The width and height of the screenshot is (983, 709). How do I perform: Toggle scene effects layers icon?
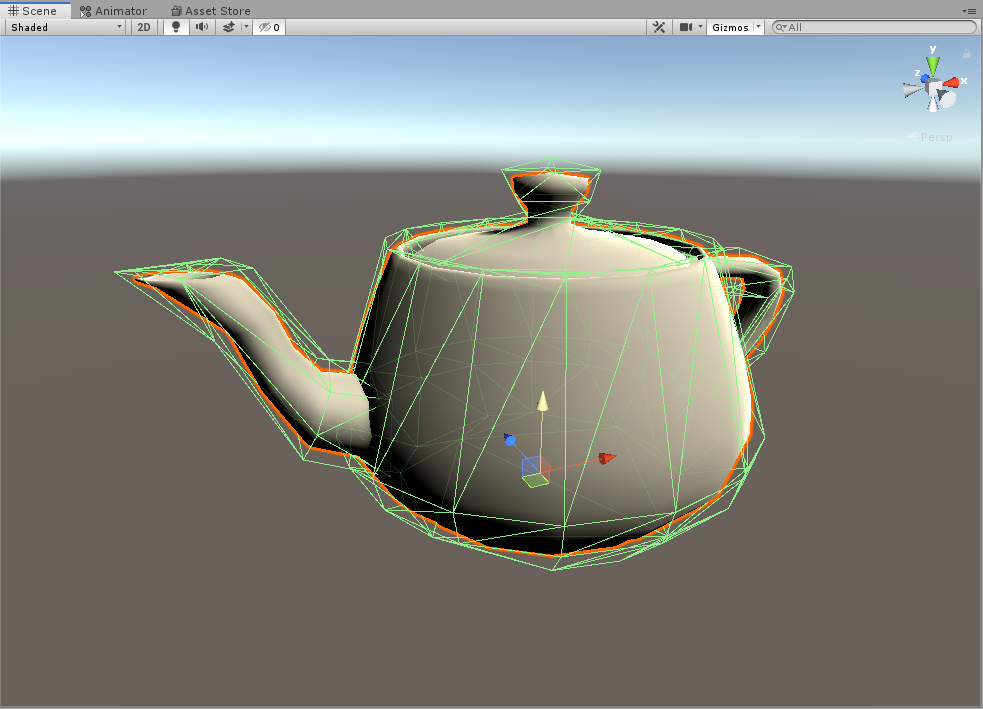pos(228,27)
